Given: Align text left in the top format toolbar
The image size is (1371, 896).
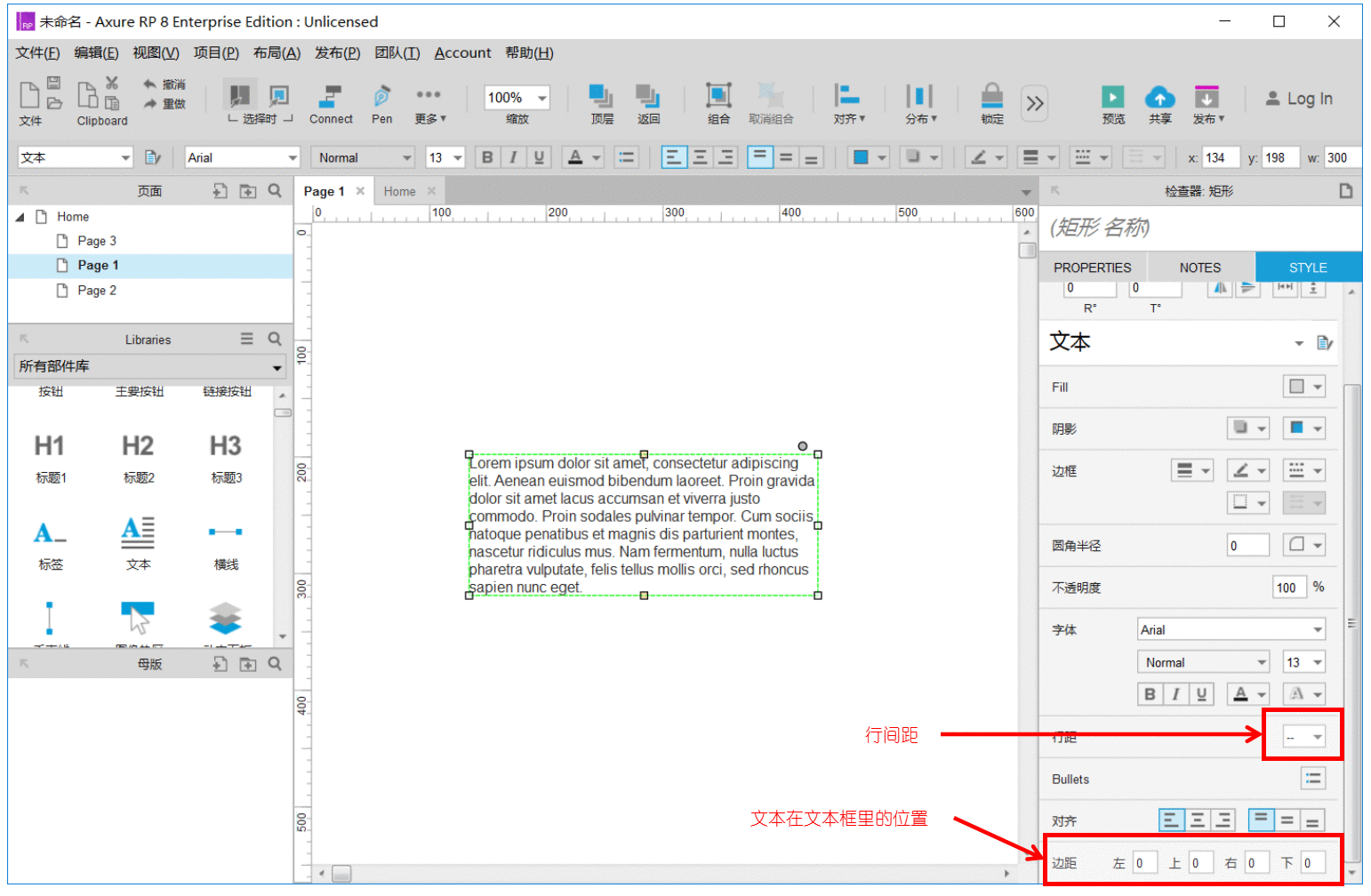Looking at the screenshot, I should click(674, 157).
